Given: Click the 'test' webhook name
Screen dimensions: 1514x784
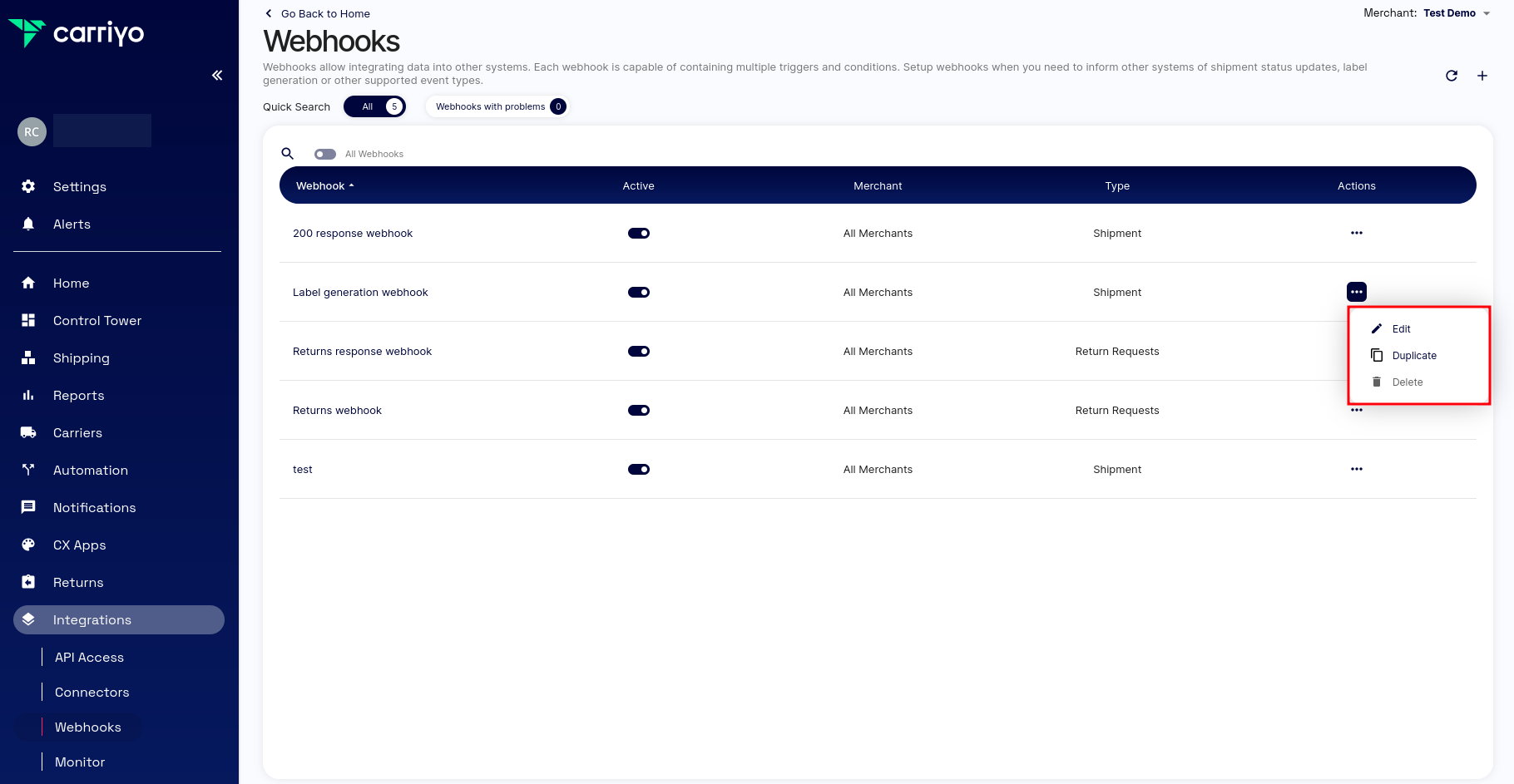Looking at the screenshot, I should point(302,469).
